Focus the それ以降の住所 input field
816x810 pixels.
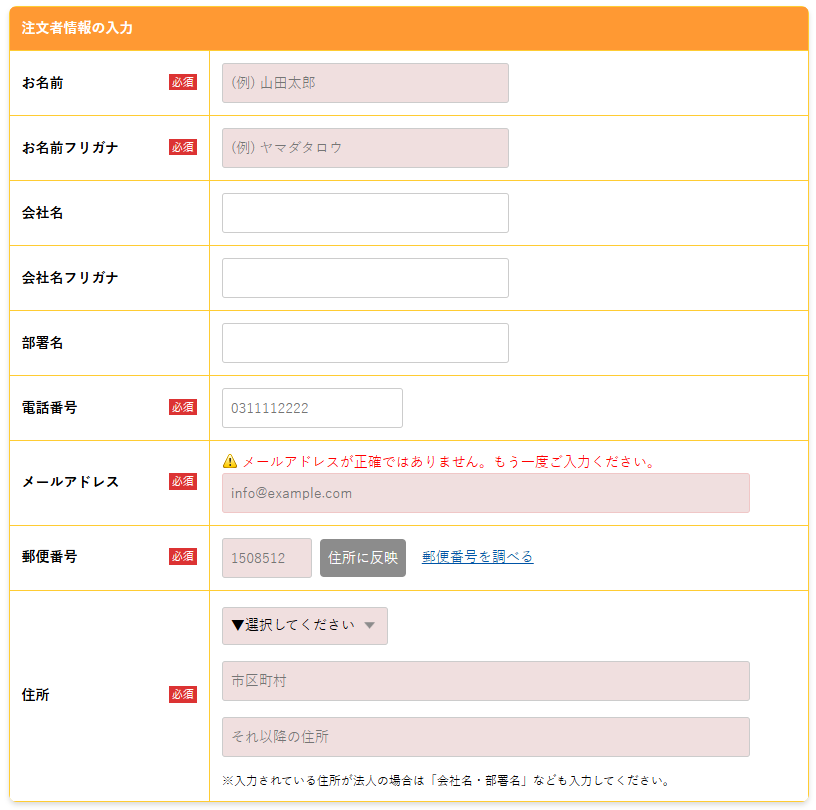[x=485, y=737]
